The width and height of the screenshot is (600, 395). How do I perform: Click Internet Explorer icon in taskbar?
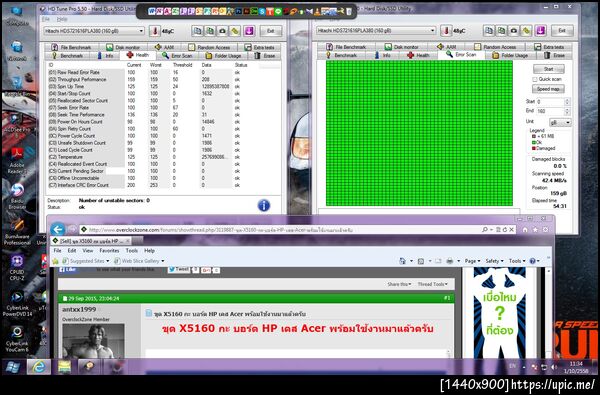click(x=39, y=367)
